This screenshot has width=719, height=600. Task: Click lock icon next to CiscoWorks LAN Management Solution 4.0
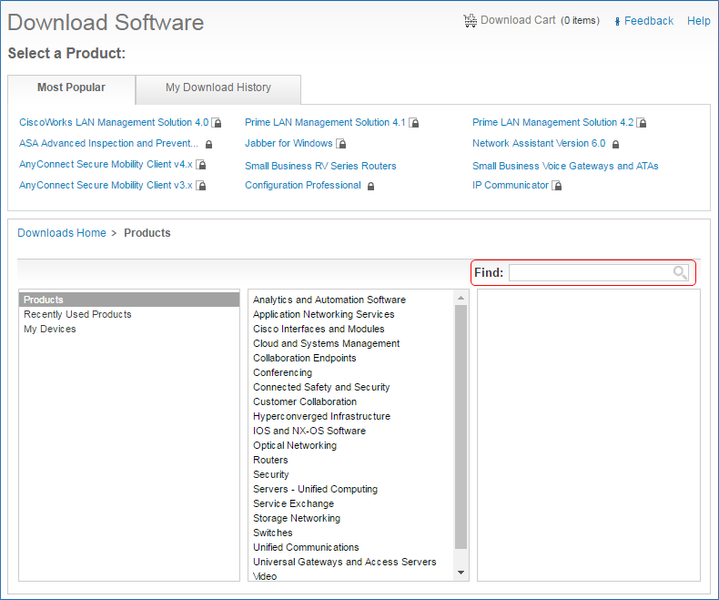pyautogui.click(x=217, y=122)
